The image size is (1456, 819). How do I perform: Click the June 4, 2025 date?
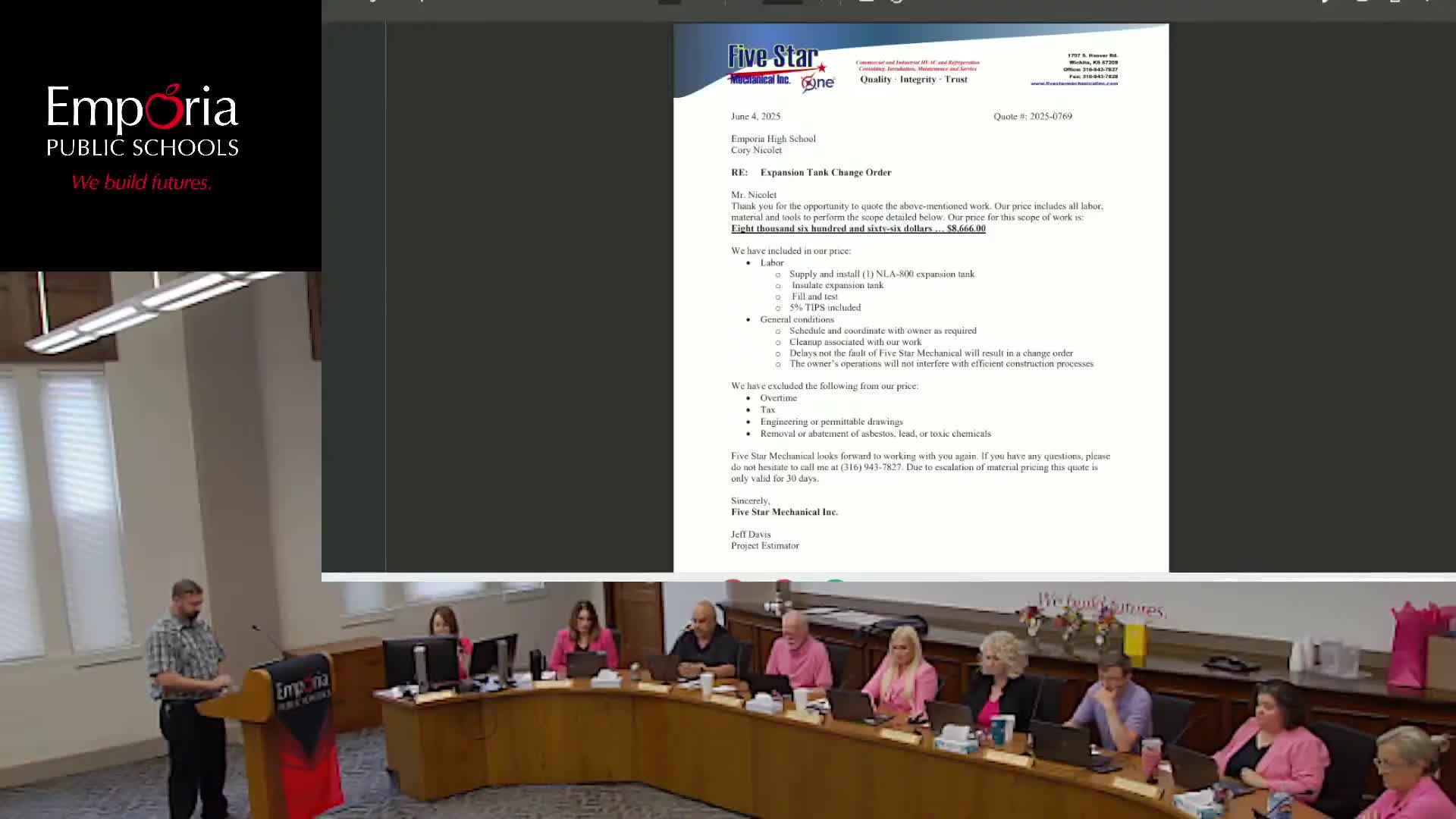click(755, 116)
